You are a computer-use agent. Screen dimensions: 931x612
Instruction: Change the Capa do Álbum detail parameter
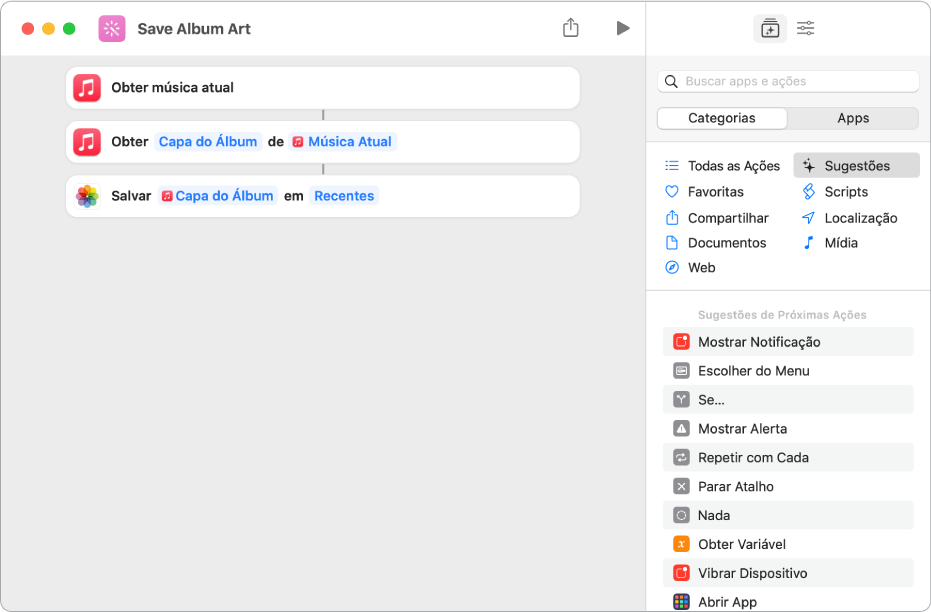coord(208,142)
